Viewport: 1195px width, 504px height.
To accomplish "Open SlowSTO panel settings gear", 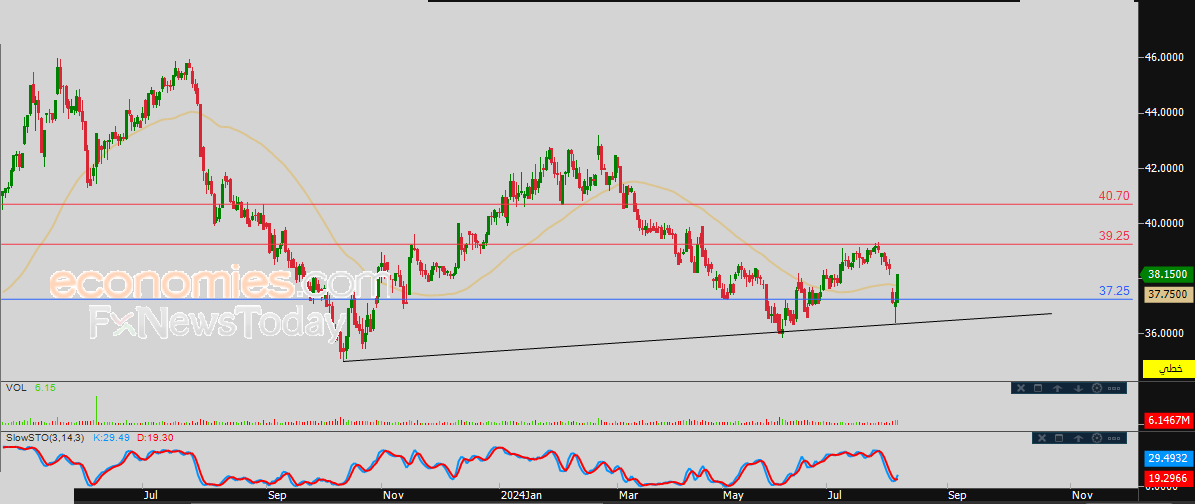I will tap(1097, 438).
